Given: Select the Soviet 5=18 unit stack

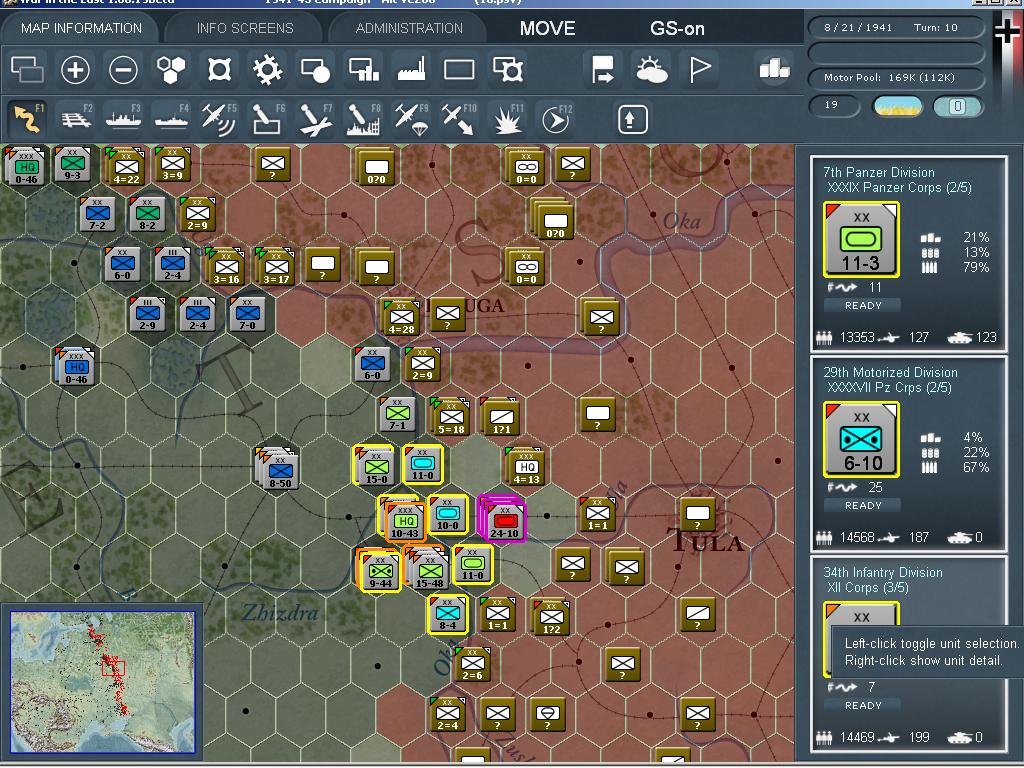Looking at the screenshot, I should click(x=451, y=416).
